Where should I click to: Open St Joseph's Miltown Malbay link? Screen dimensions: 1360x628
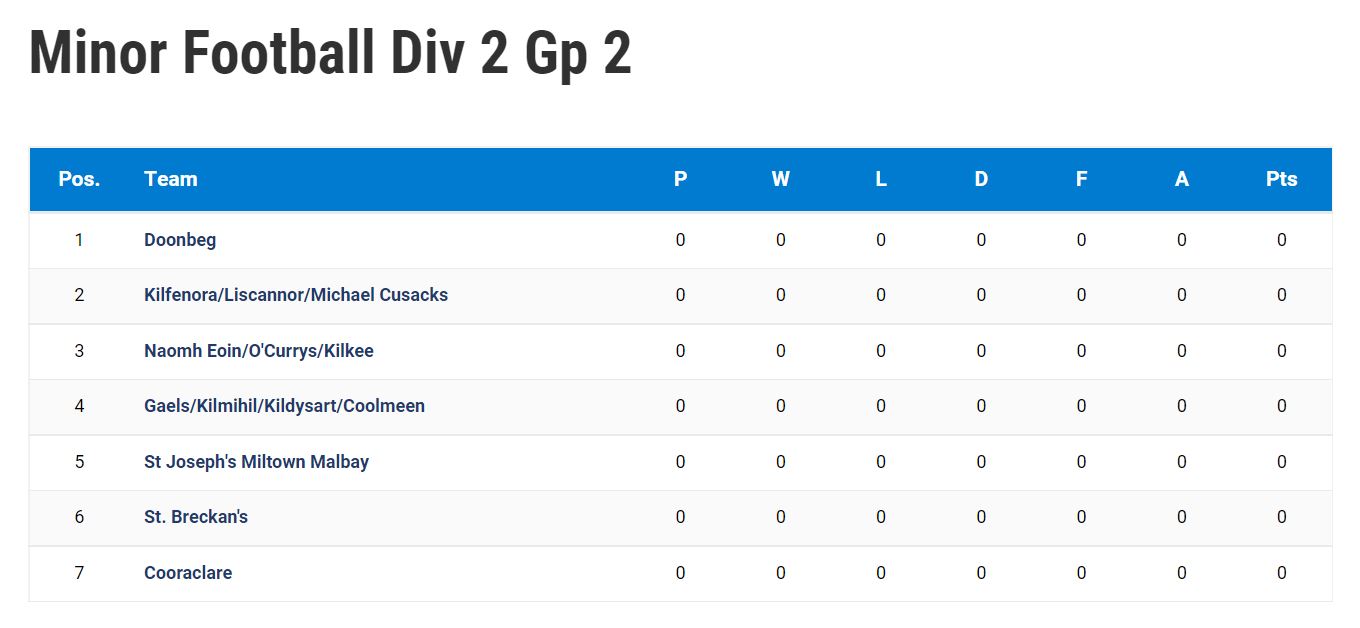pyautogui.click(x=256, y=462)
